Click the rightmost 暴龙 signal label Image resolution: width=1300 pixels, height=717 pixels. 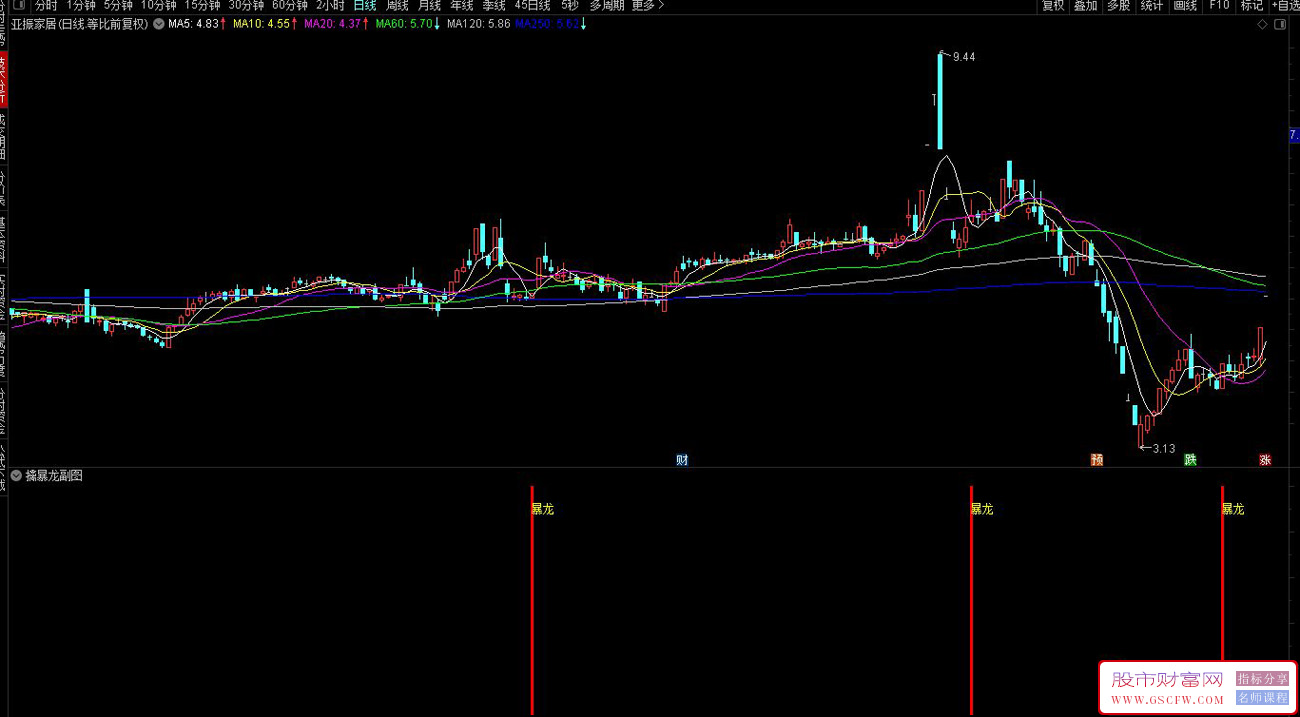[1233, 509]
